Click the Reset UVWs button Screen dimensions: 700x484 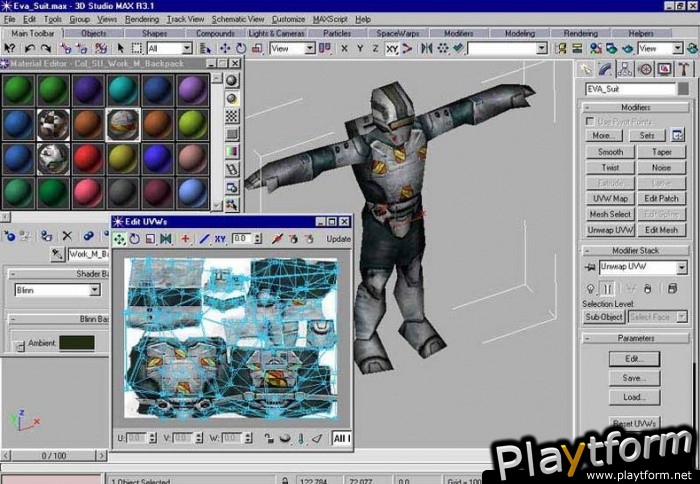pyautogui.click(x=634, y=423)
